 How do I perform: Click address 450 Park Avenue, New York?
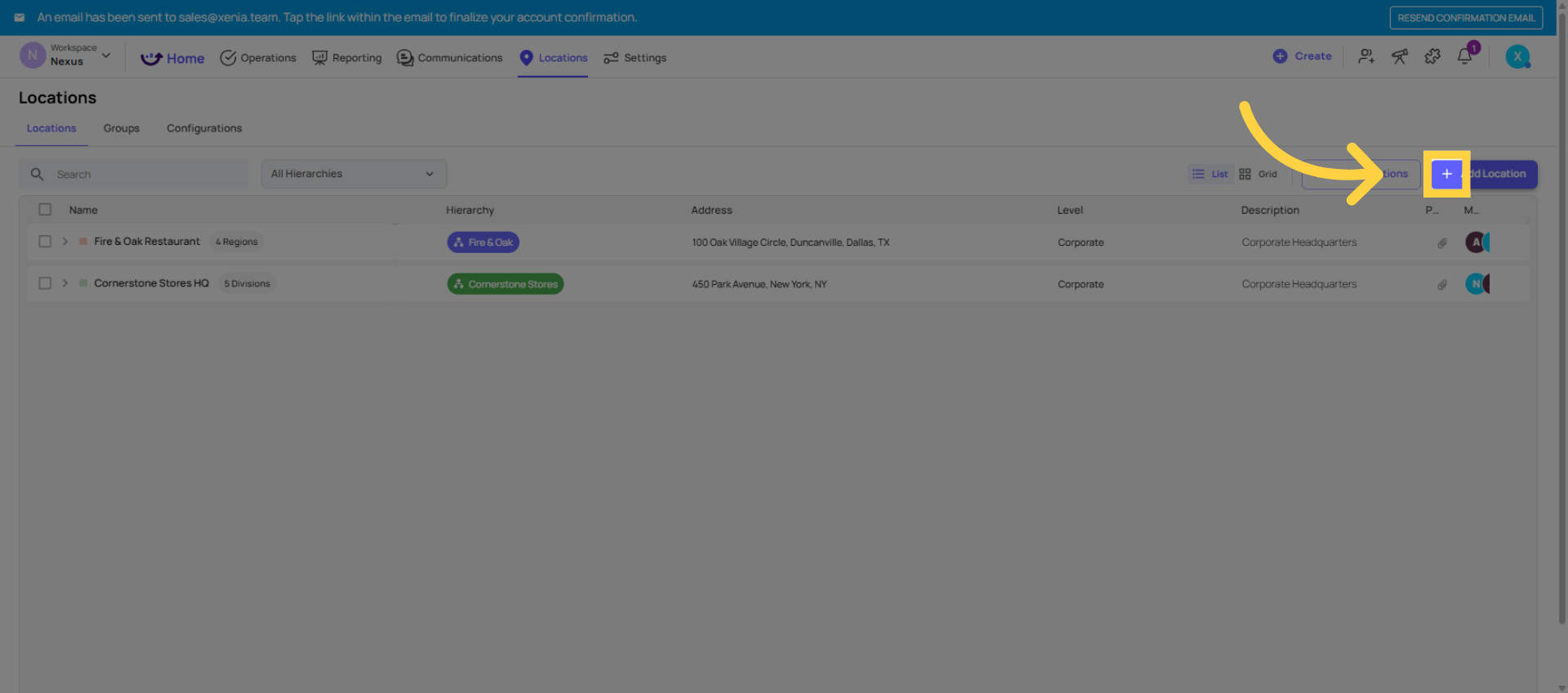pos(759,284)
